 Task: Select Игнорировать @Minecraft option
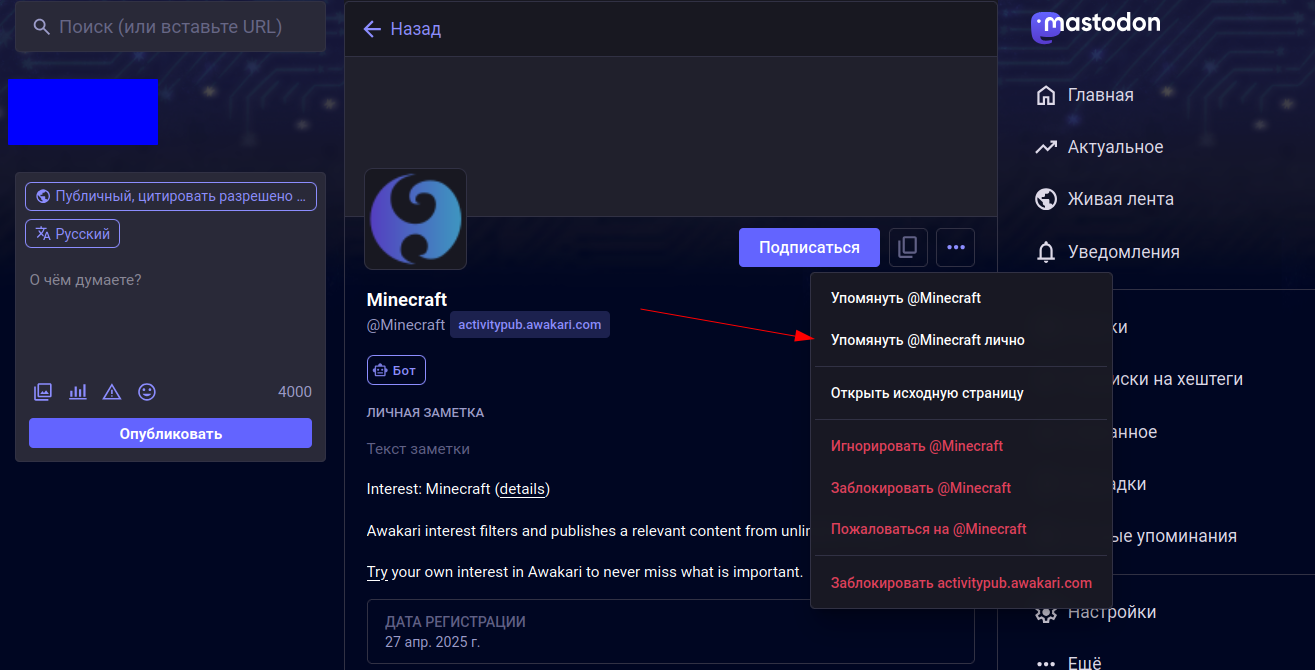point(916,446)
